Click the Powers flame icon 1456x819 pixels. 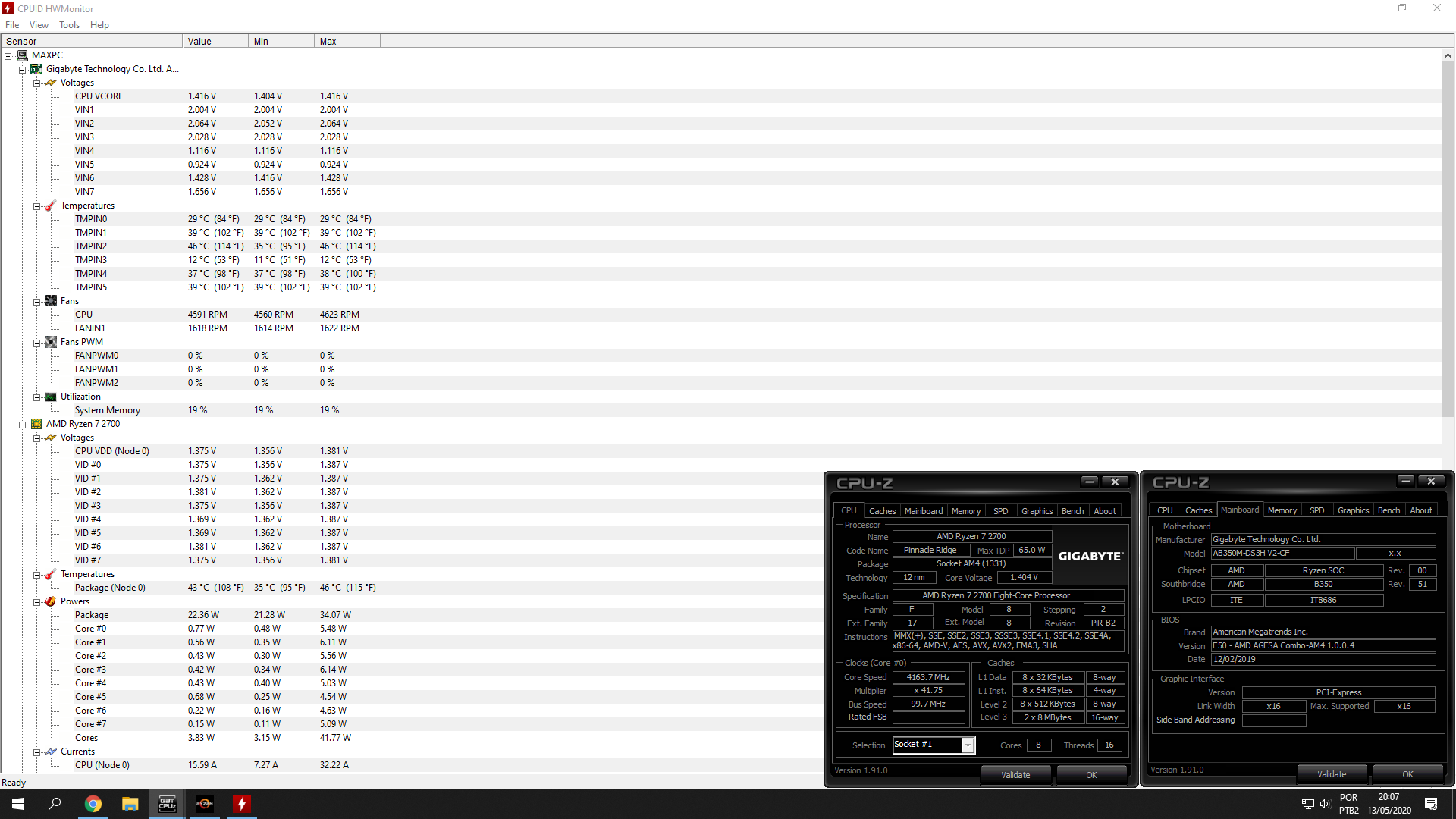click(x=51, y=601)
